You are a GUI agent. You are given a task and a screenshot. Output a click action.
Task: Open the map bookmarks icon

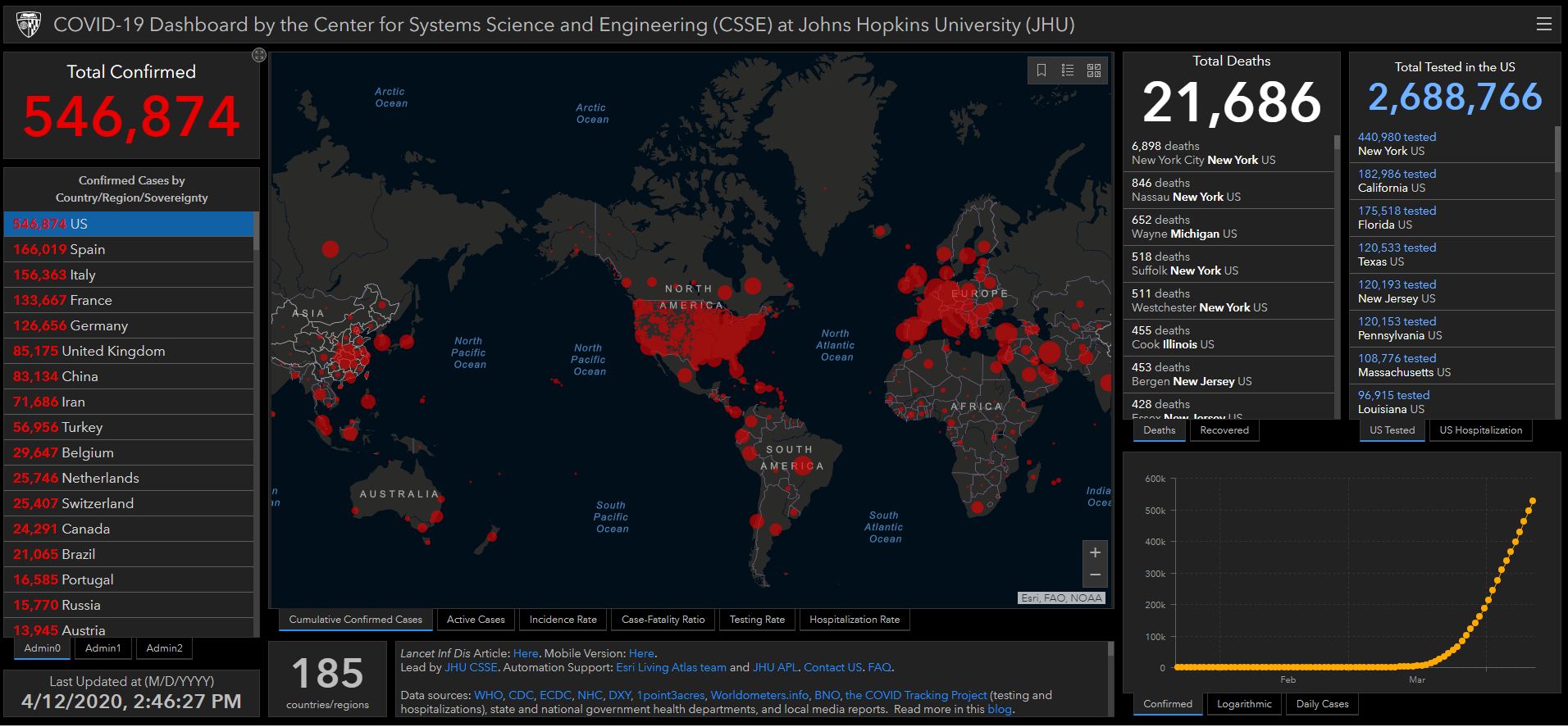pos(1042,70)
